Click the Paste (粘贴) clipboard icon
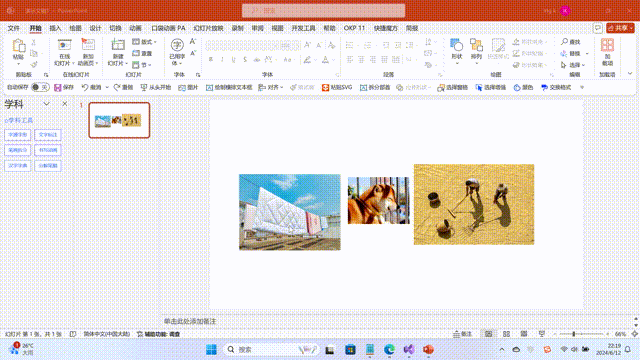 (x=18, y=45)
